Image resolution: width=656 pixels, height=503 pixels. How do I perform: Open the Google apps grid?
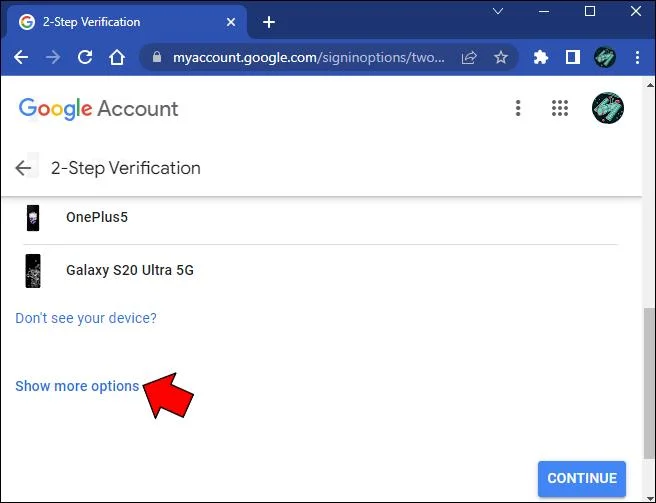(560, 108)
